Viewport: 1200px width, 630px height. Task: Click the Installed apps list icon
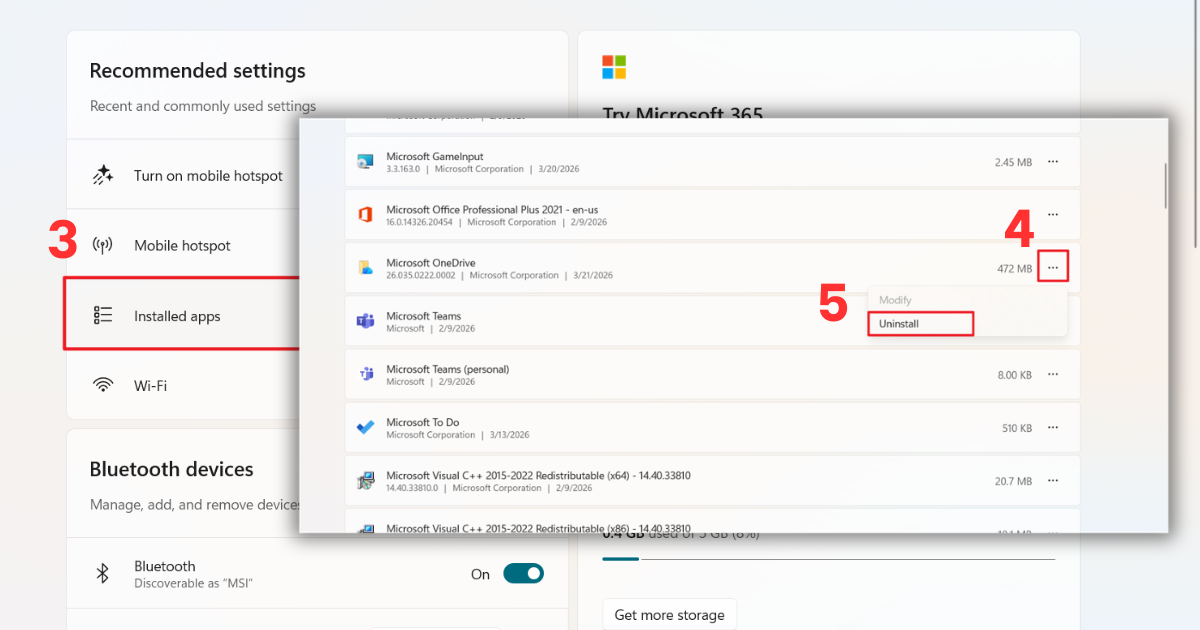[x=102, y=316]
